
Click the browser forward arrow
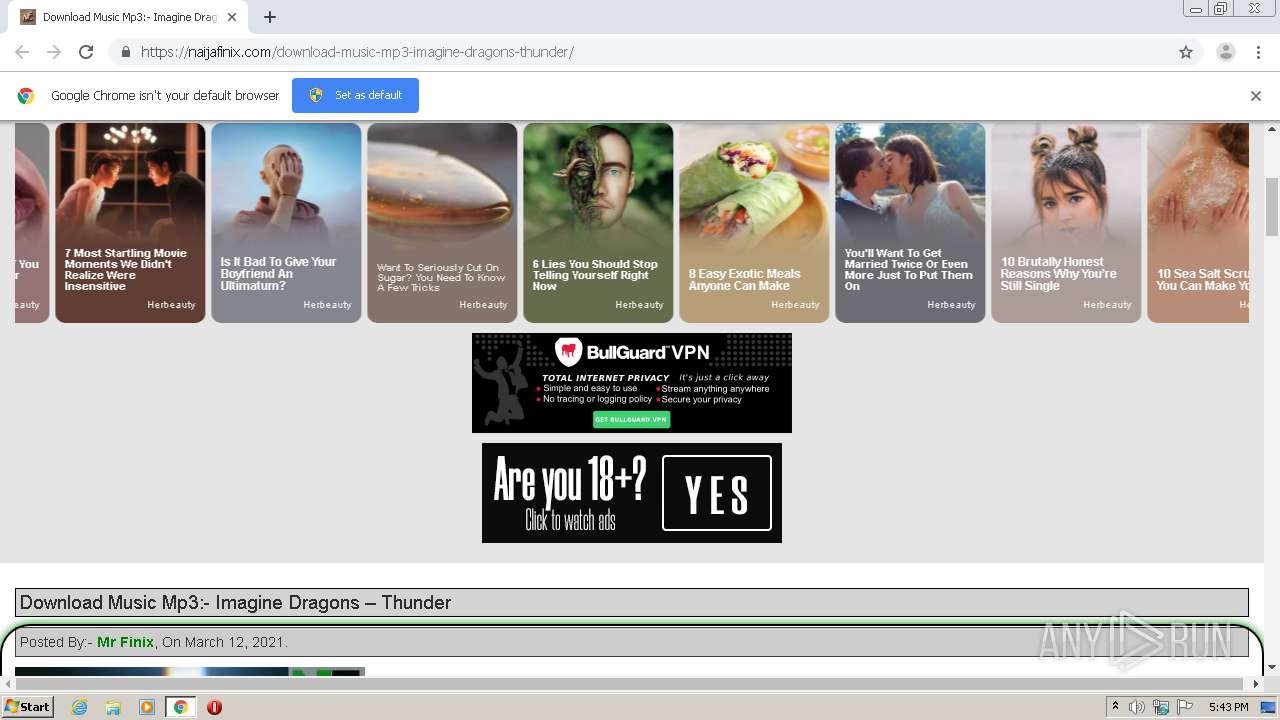[x=54, y=52]
